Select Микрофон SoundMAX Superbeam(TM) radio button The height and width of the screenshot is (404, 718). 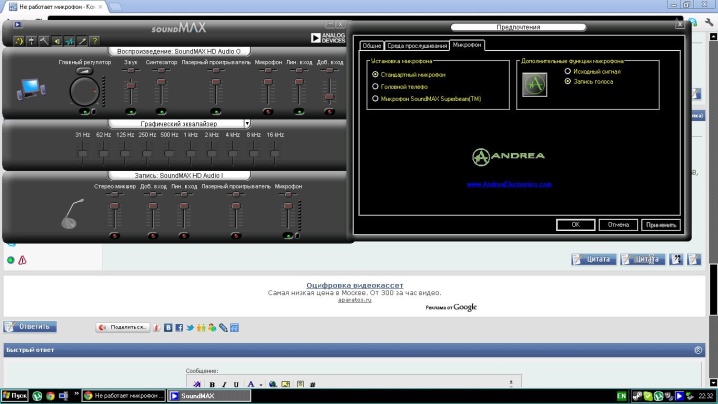point(375,98)
